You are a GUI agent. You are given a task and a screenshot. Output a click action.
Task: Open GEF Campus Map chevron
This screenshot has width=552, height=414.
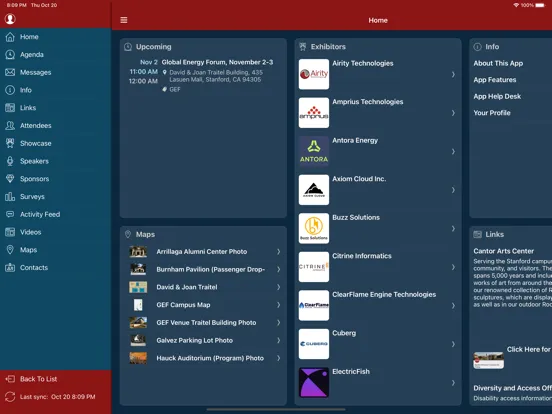[x=278, y=305]
